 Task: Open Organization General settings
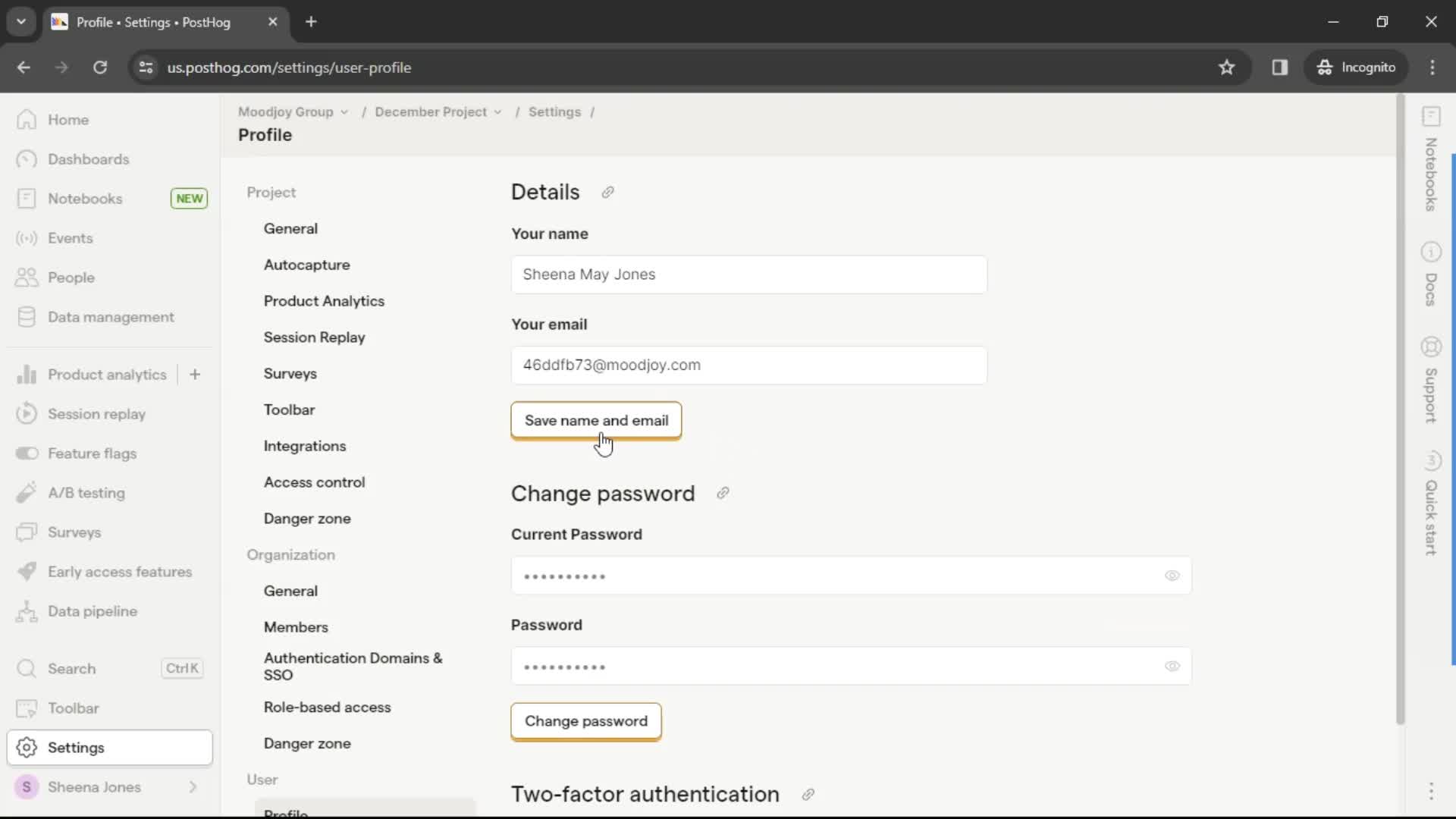tap(290, 591)
